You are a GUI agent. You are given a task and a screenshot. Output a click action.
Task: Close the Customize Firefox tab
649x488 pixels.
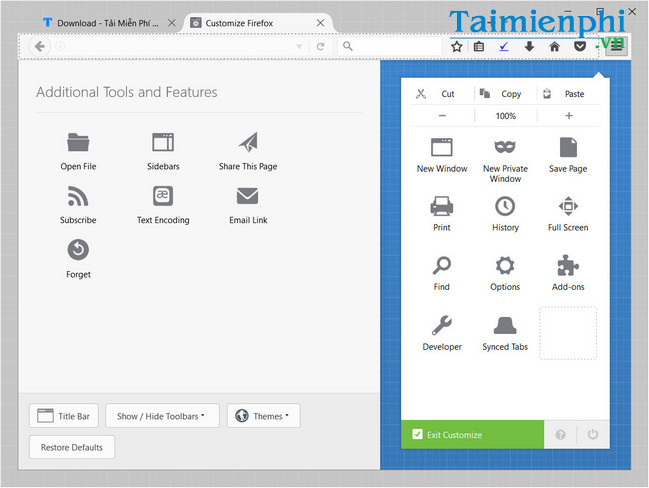(320, 23)
